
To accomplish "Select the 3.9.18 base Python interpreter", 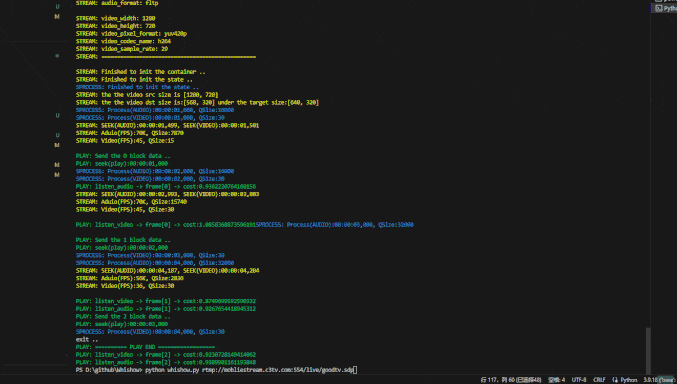I will [660, 380].
